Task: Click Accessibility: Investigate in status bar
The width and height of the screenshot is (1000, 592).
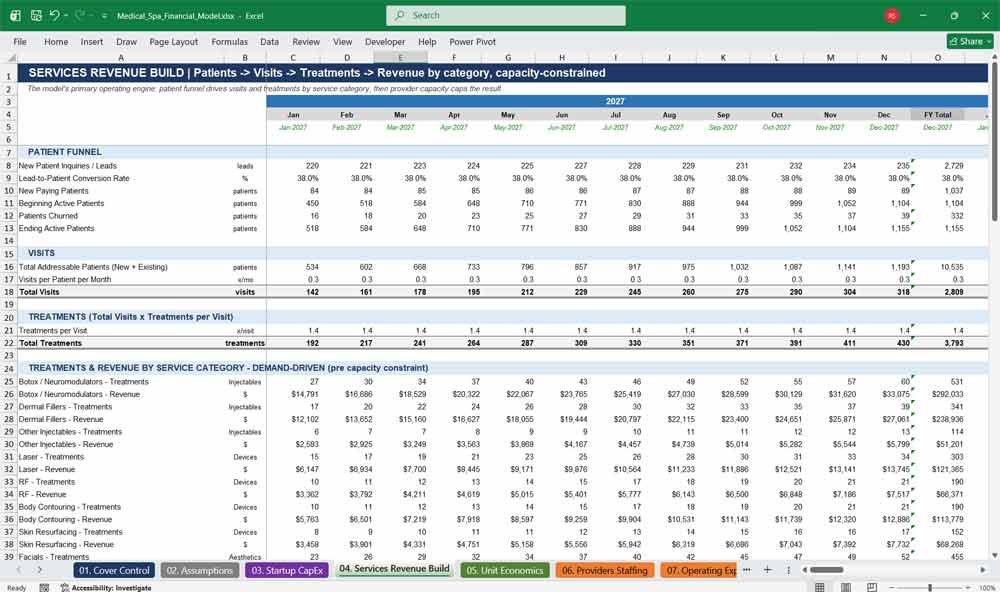Action: 106,588
